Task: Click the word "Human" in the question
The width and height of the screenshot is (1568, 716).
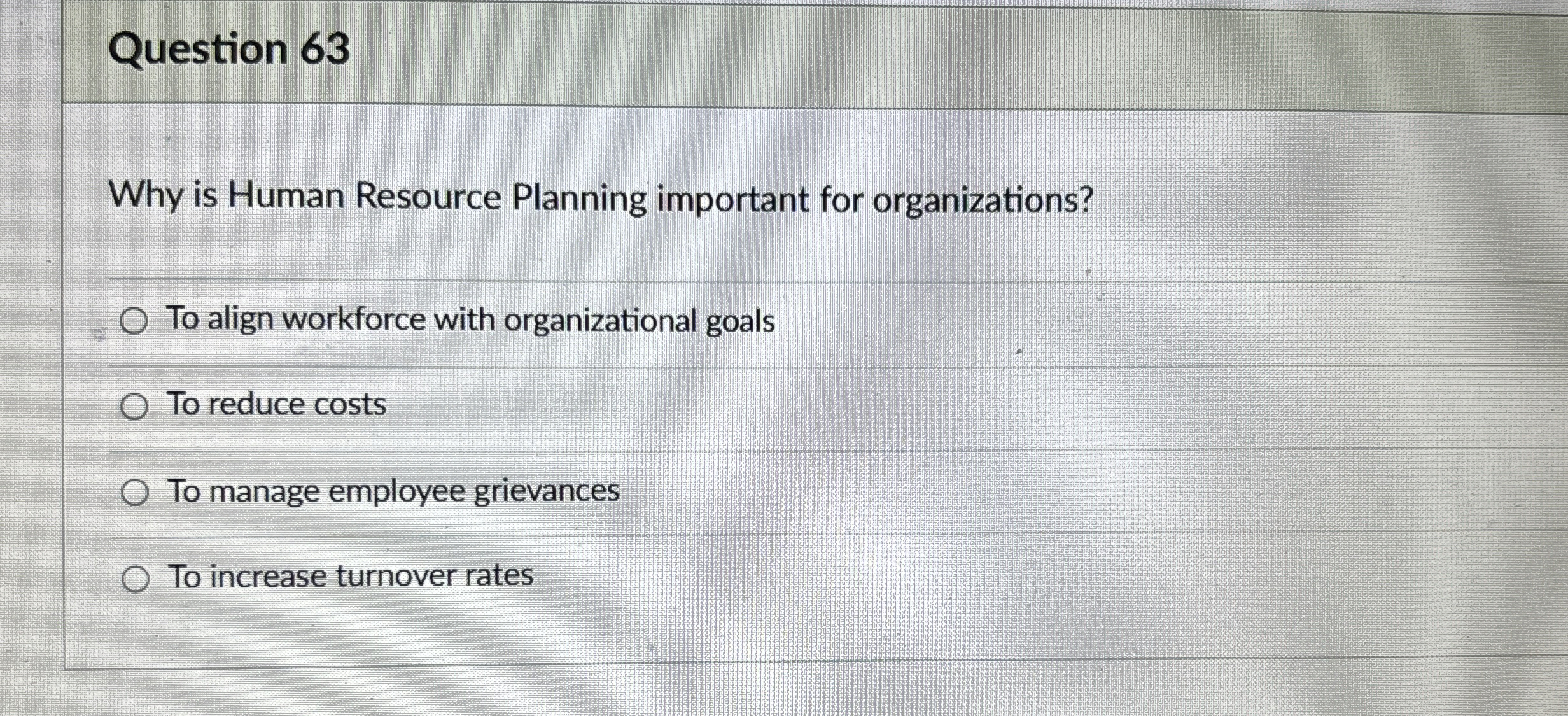Action: pyautogui.click(x=286, y=196)
